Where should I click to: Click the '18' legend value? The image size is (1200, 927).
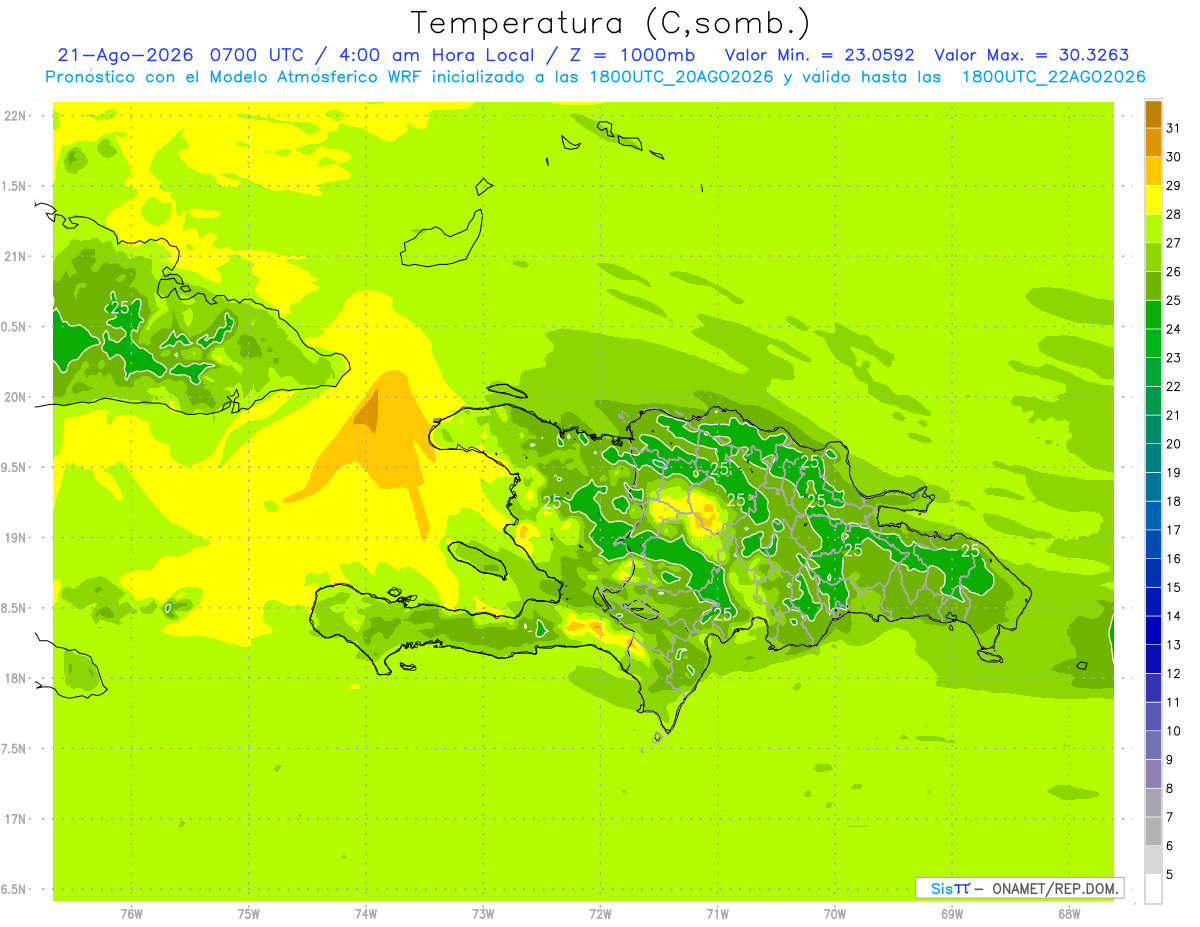(1174, 501)
